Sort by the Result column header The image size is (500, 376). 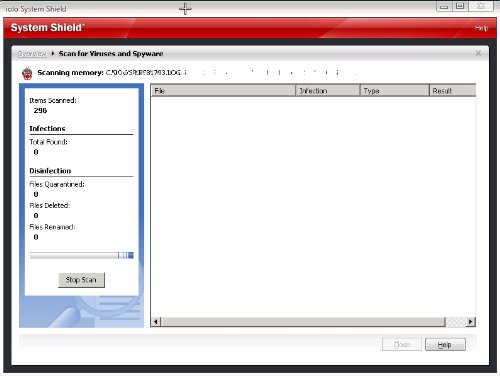453,91
